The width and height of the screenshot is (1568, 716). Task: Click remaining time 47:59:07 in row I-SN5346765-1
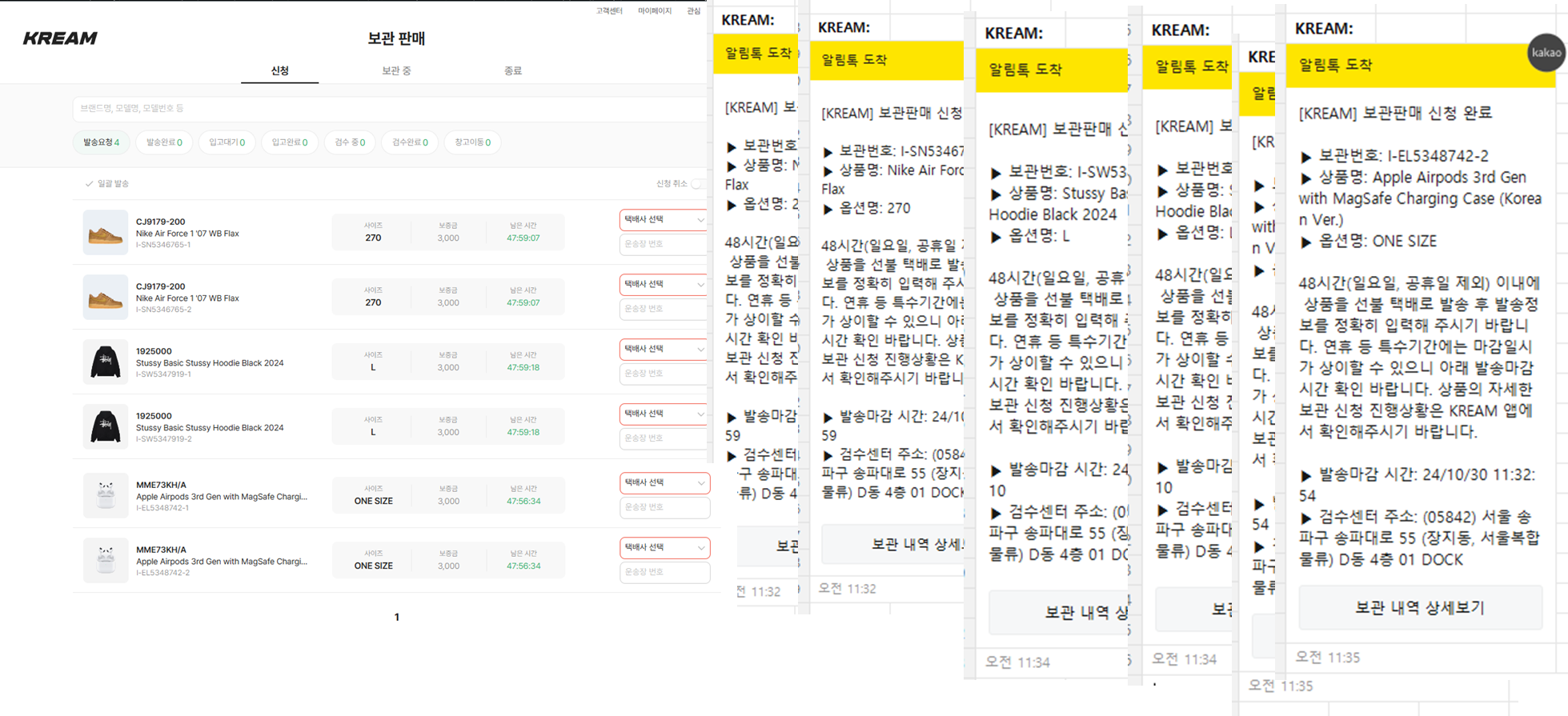(523, 238)
